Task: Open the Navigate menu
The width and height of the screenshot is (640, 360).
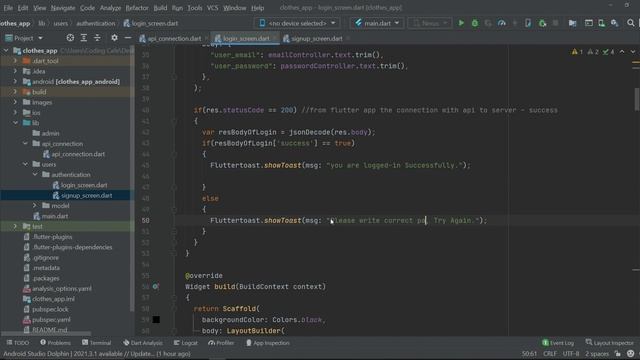Action: coord(63,8)
